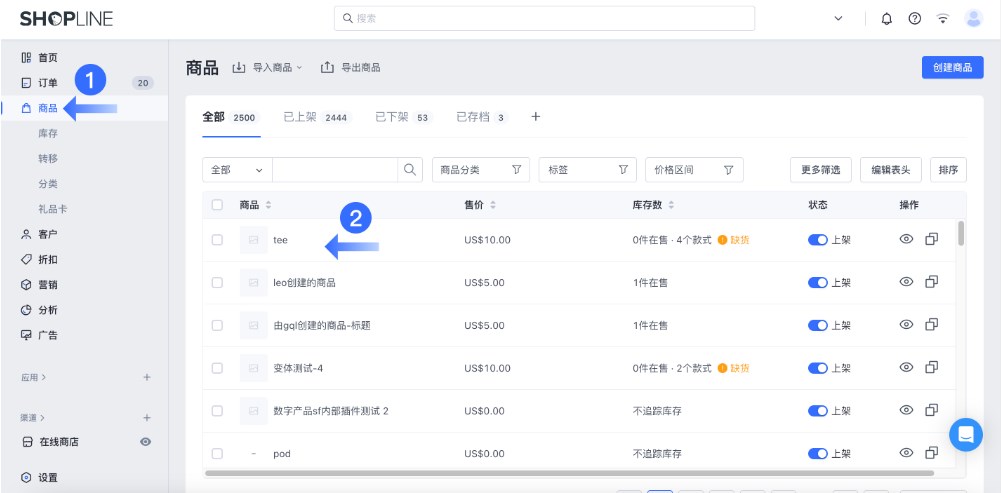Click the plus icon next to 应用
The image size is (1001, 493).
point(147,377)
